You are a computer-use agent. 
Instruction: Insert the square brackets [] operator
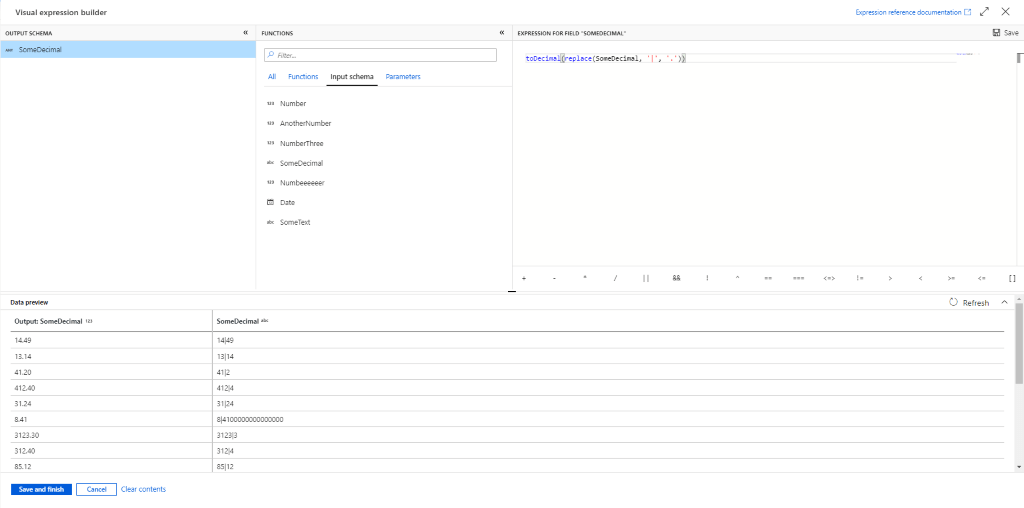click(1012, 278)
